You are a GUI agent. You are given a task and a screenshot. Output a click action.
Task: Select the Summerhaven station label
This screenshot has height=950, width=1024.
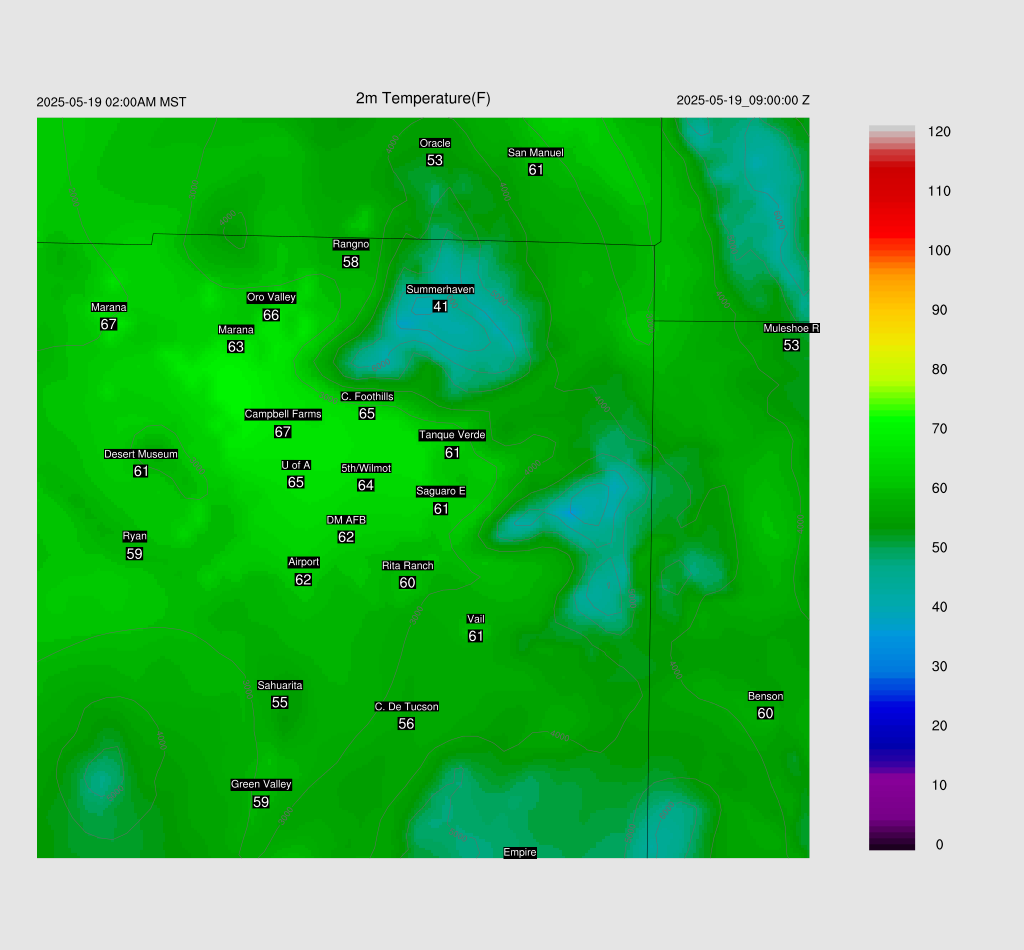point(440,289)
